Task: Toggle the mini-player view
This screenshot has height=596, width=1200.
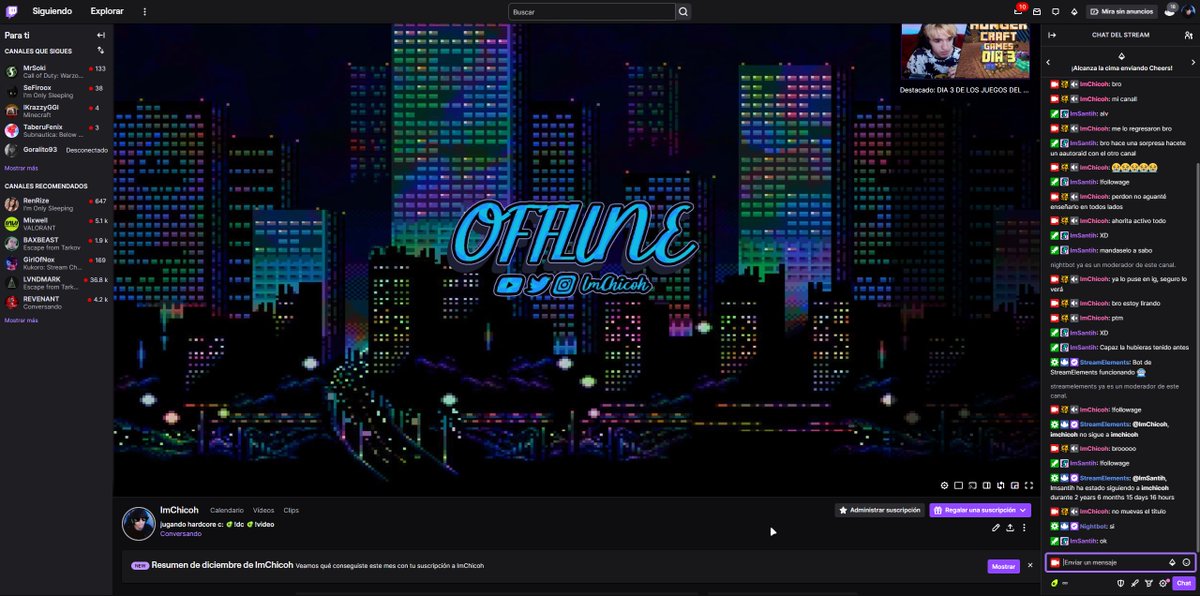Action: (x=1014, y=485)
